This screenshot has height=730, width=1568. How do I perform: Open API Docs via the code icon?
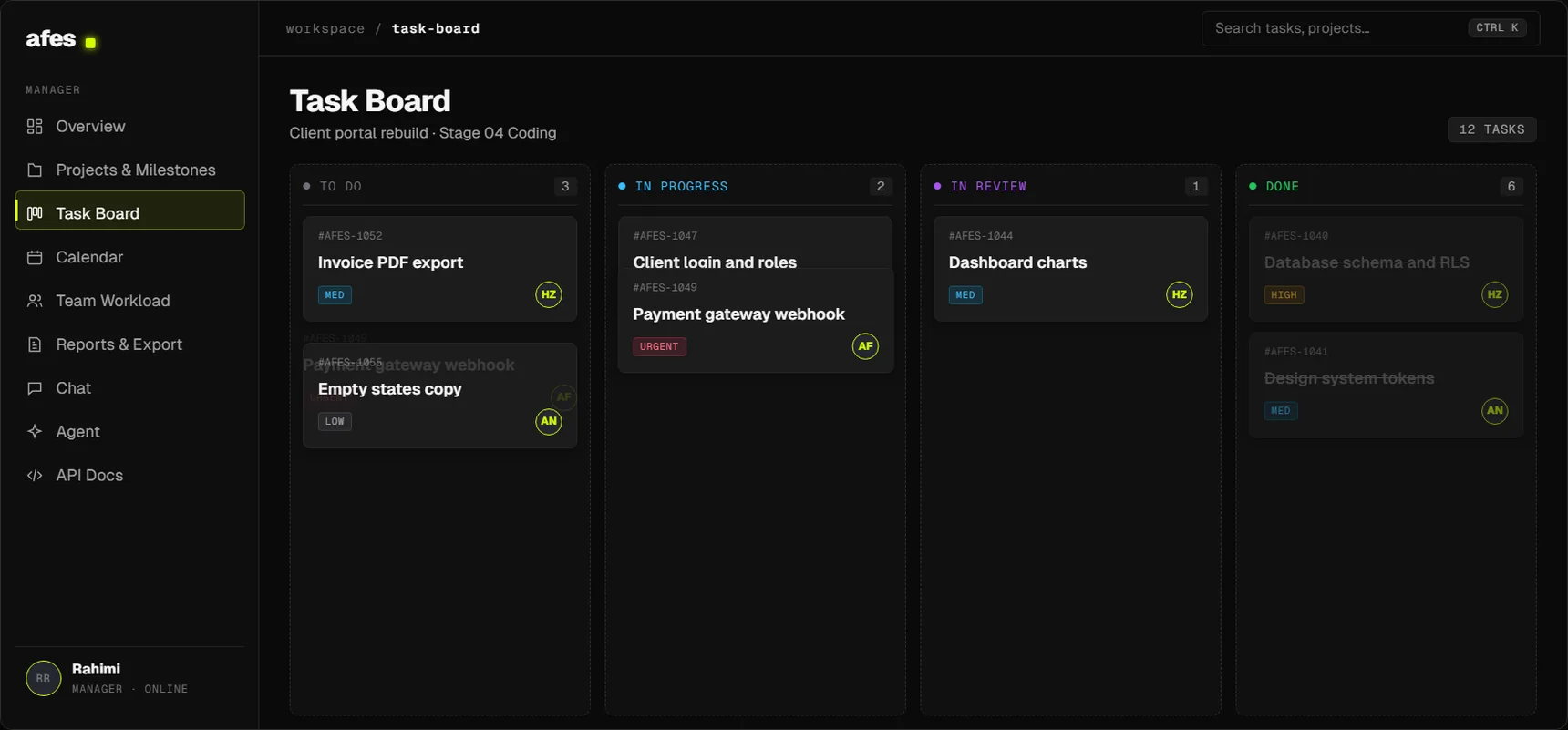pos(35,476)
